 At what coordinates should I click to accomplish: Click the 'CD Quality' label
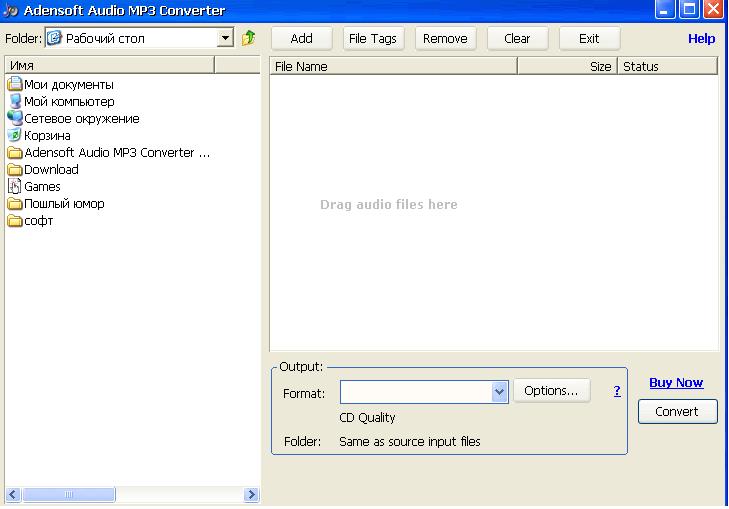367,417
